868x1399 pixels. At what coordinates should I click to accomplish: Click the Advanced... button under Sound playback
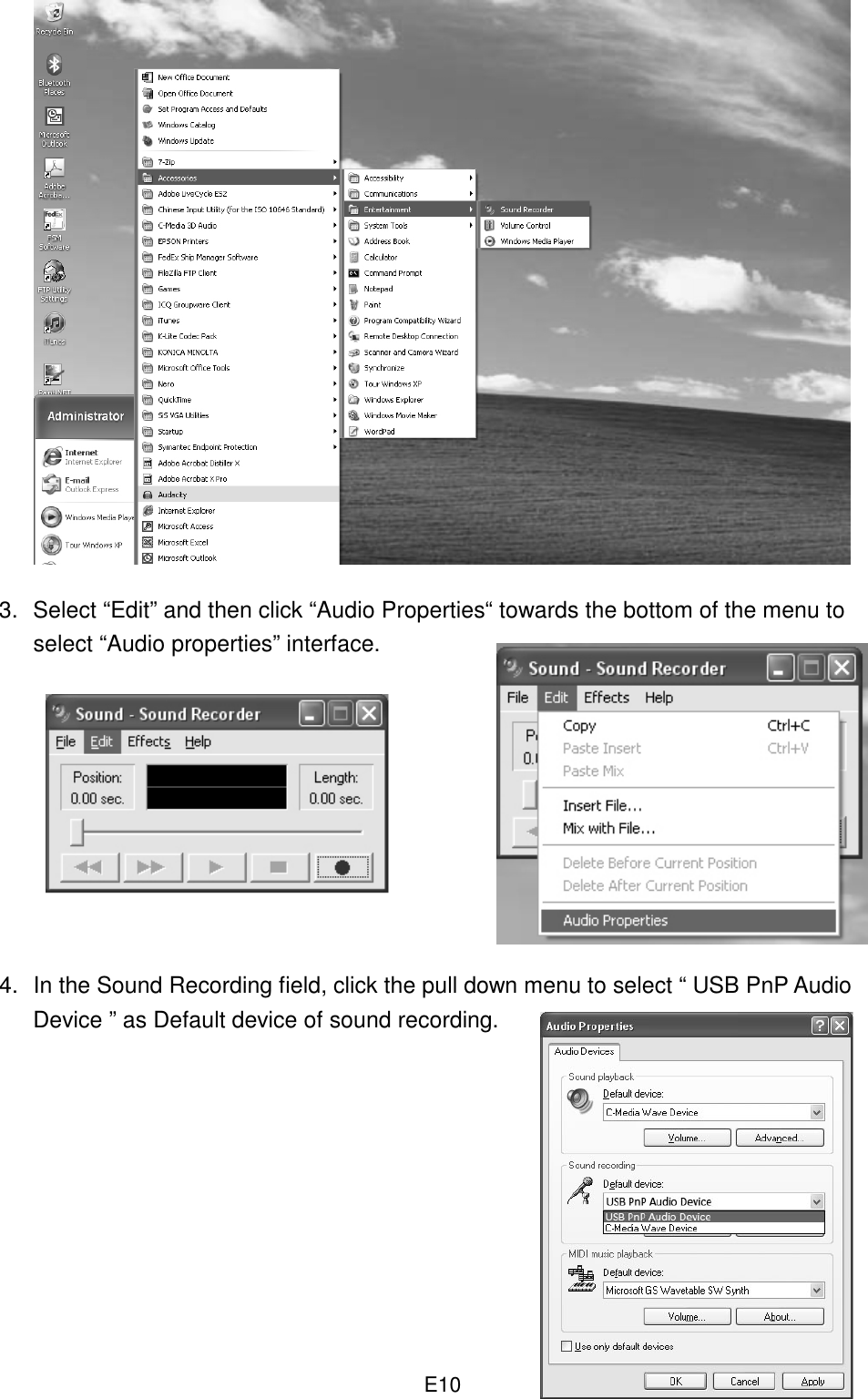point(779,1138)
